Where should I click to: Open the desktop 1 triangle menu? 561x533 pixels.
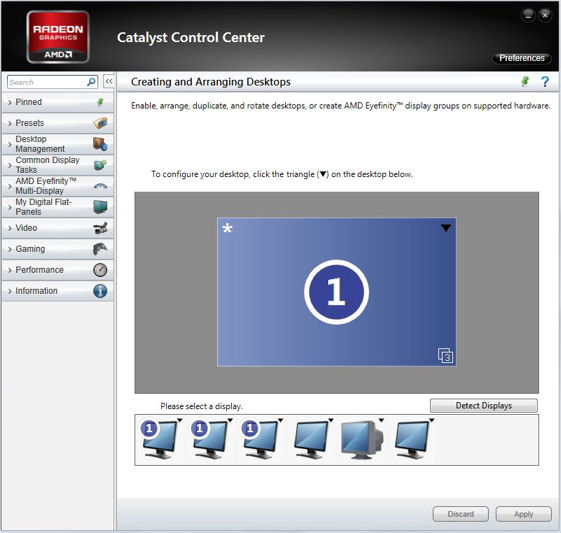click(446, 228)
